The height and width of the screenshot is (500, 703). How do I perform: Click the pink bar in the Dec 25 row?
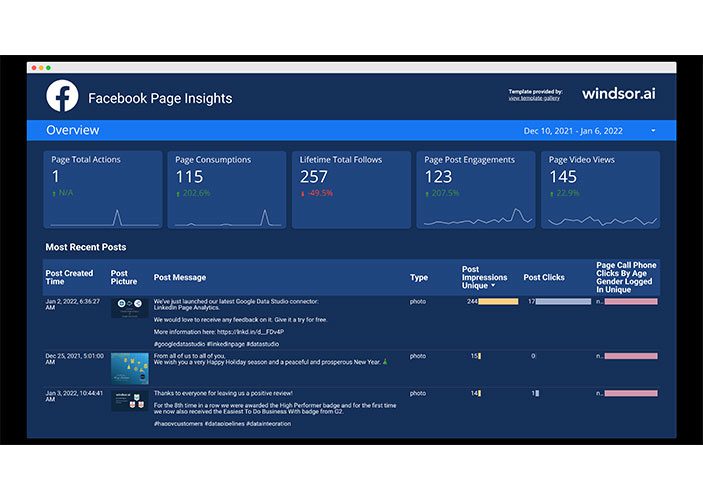point(631,356)
